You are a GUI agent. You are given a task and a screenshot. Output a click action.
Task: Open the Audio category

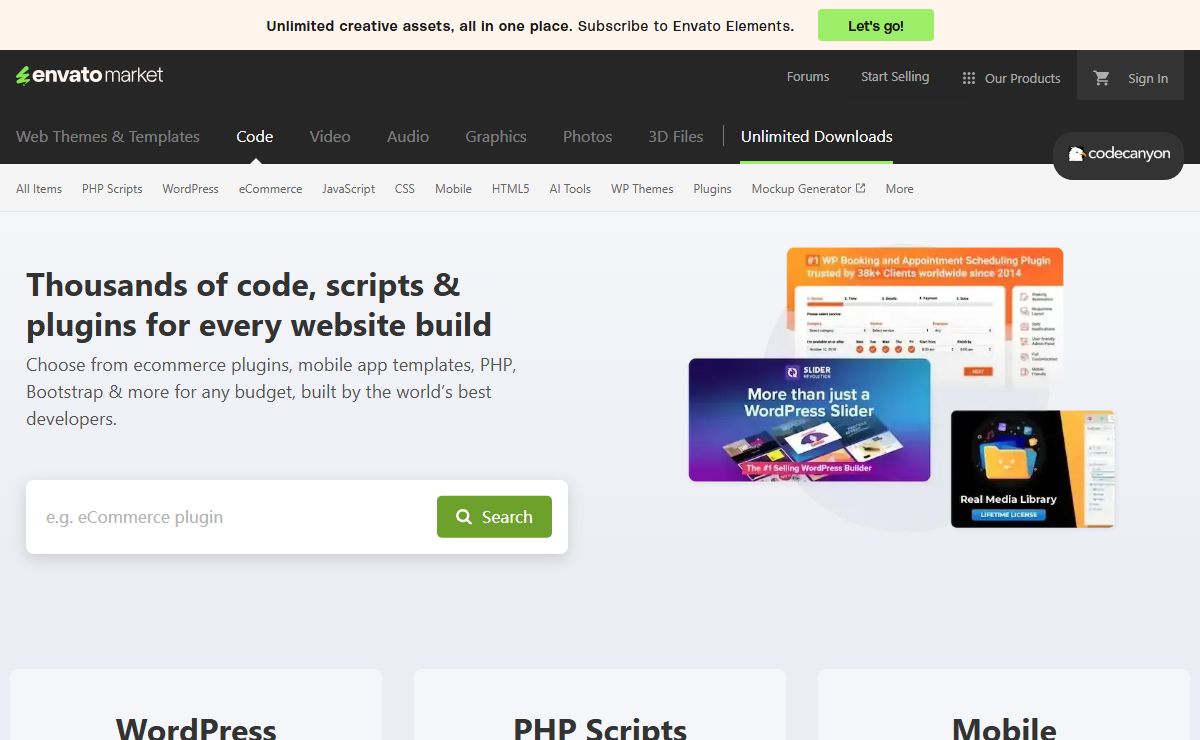(x=408, y=137)
